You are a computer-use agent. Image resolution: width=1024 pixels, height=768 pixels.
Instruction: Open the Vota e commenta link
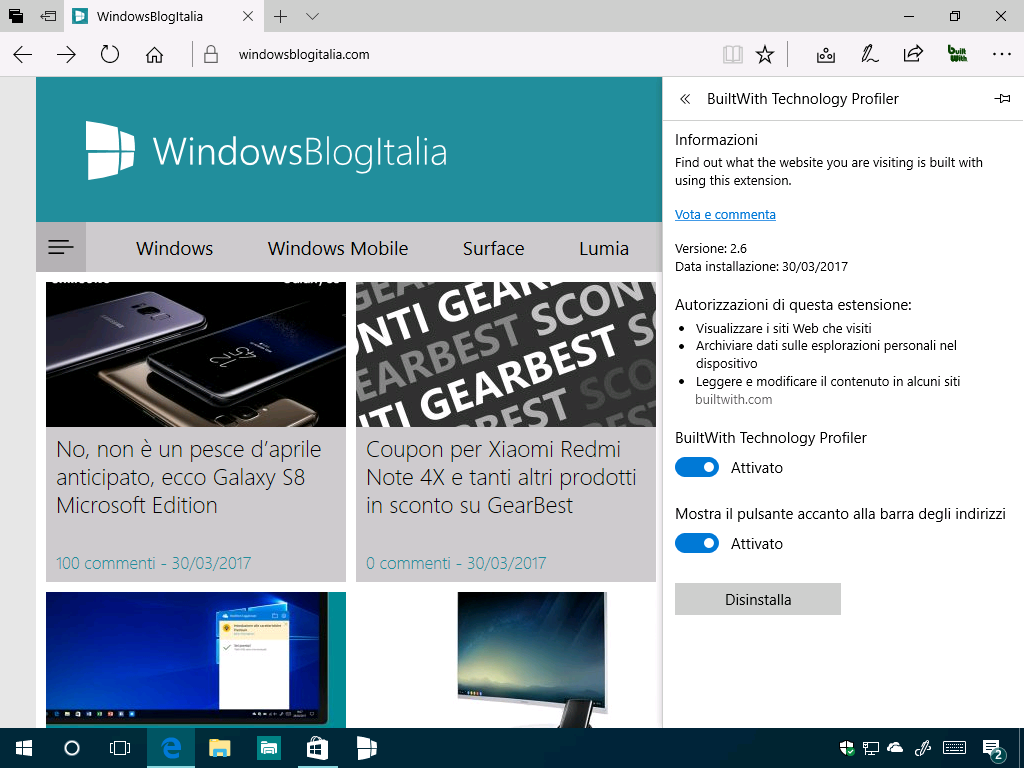click(726, 214)
